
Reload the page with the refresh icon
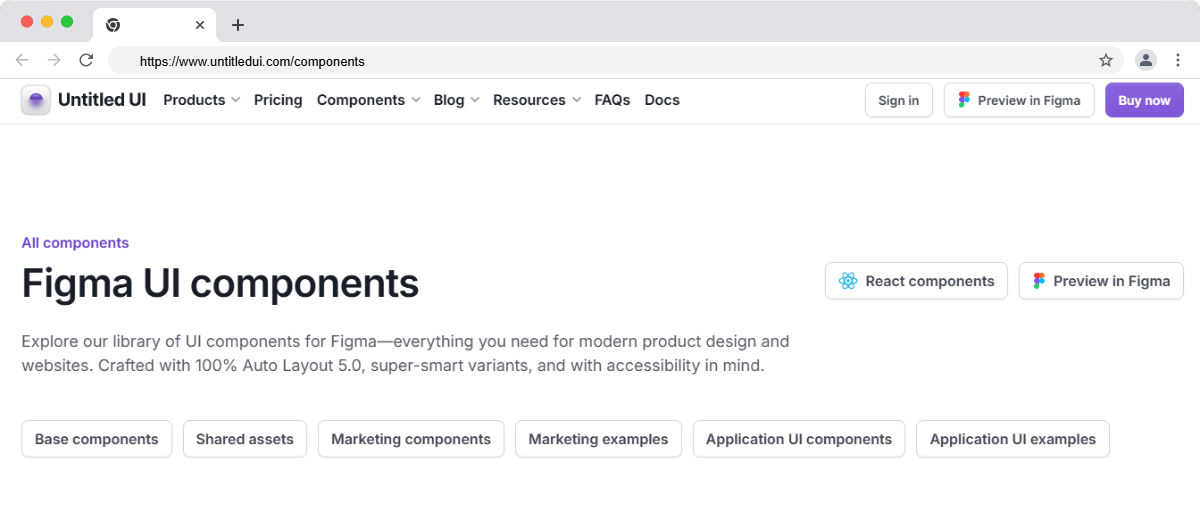(86, 60)
